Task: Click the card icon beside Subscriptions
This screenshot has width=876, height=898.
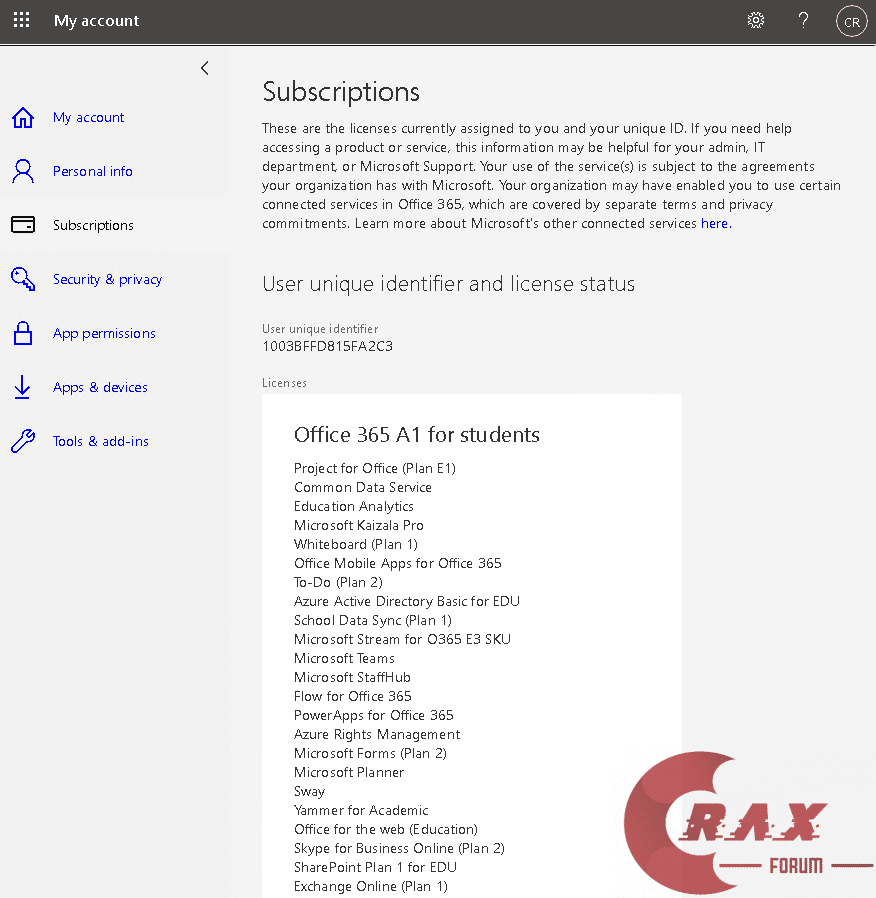Action: point(23,224)
